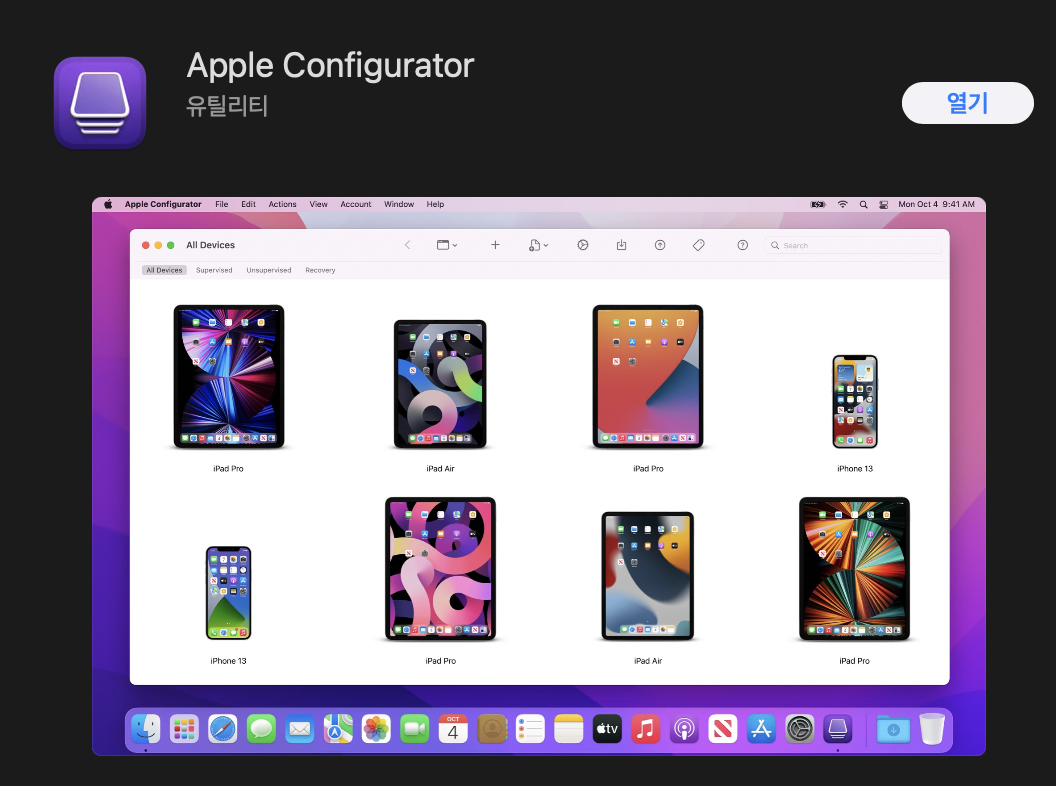Click Apple Configurator icon in the dock
Screen dimensions: 1056x786
point(838,729)
